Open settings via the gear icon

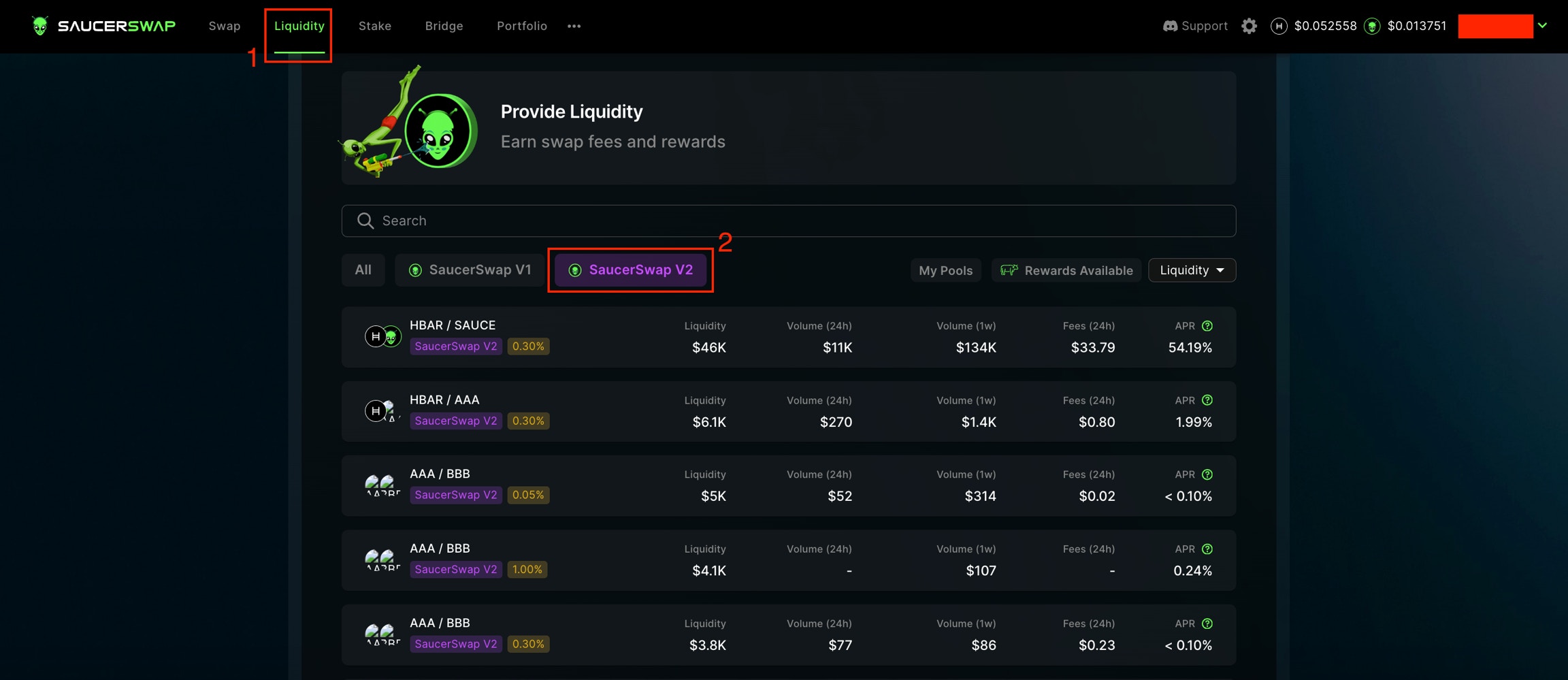1249,26
